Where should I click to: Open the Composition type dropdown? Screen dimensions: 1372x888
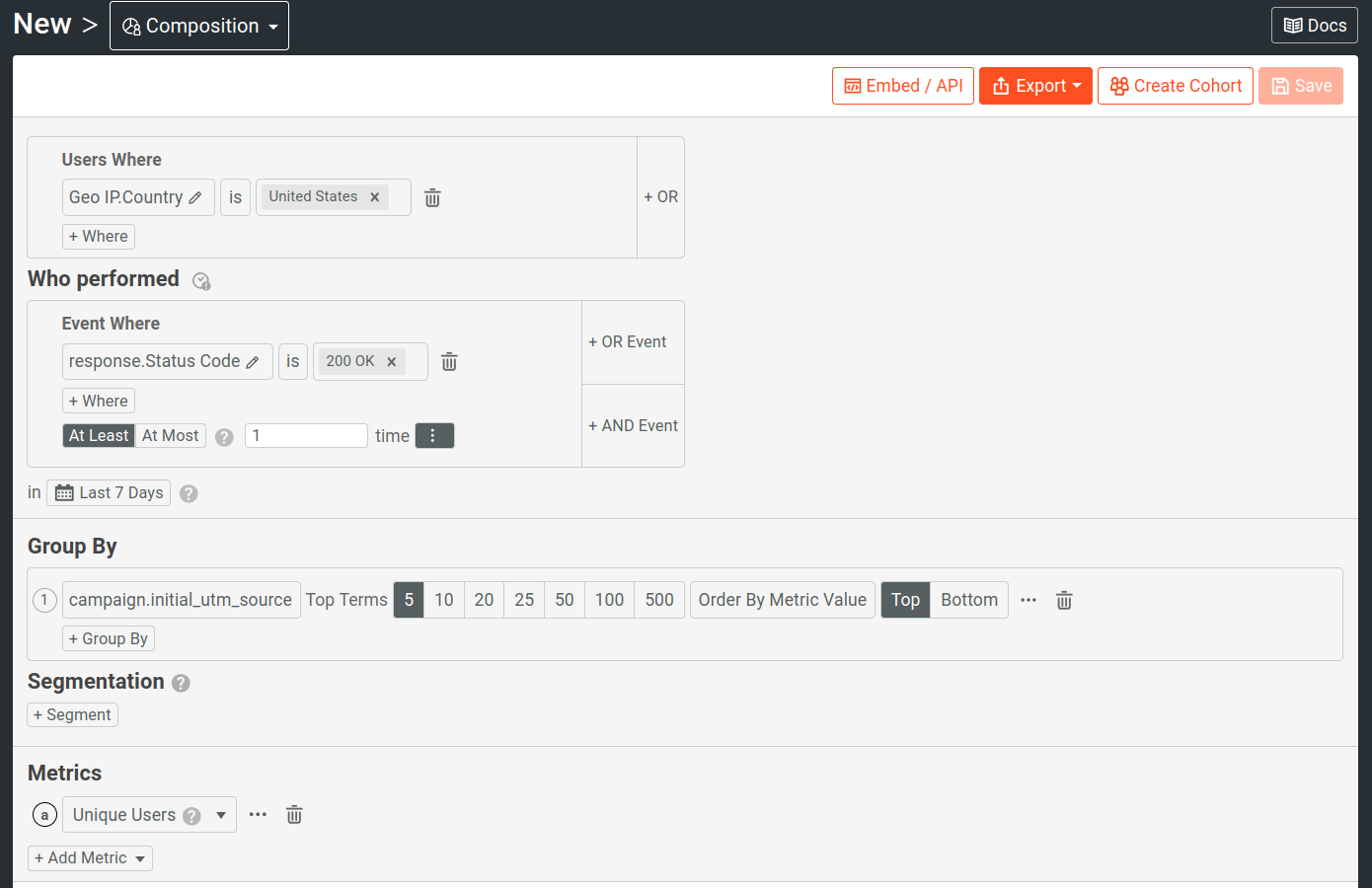pyautogui.click(x=198, y=26)
